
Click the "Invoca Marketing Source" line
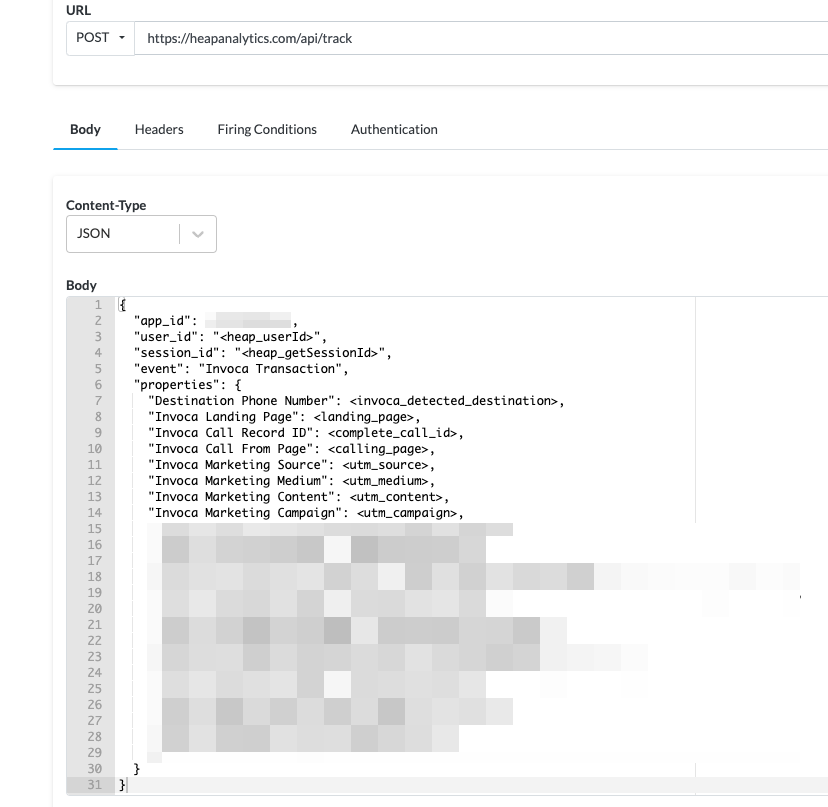click(x=291, y=465)
